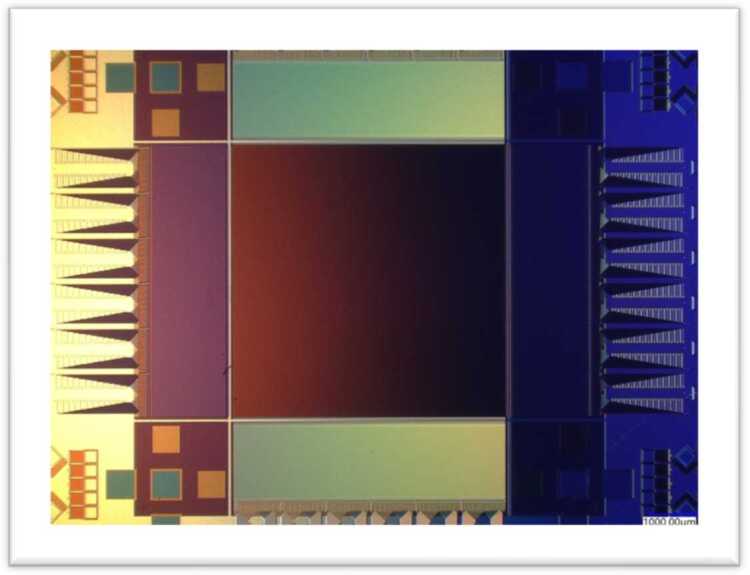Viewport: 750px width, 575px height.
Task: Click the 1000.00um scale bar label
Action: (x=670, y=521)
